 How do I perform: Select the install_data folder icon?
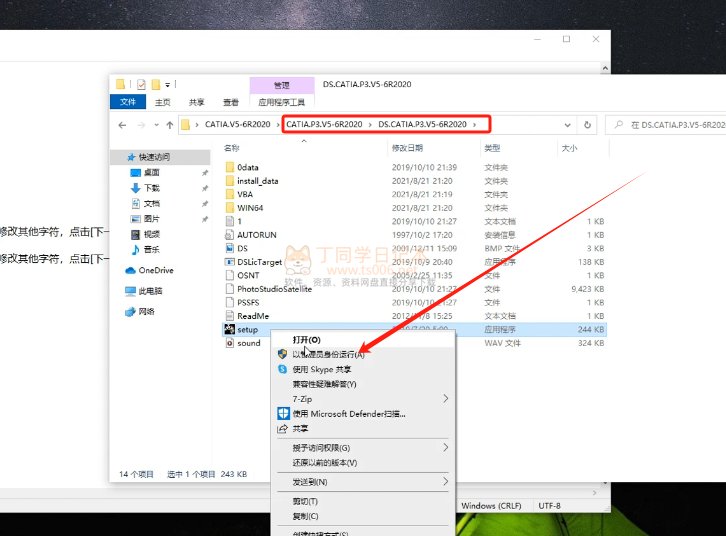[230, 181]
